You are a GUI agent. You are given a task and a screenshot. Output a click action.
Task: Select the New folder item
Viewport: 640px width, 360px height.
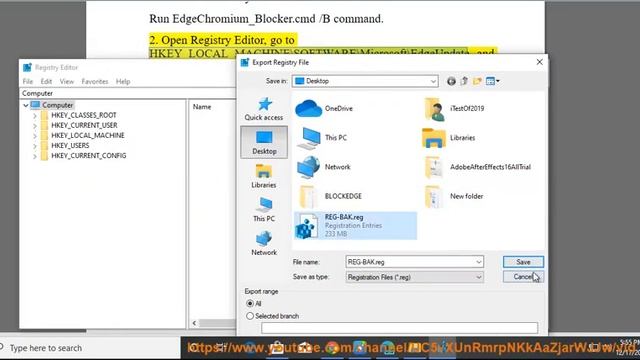pos(453,196)
